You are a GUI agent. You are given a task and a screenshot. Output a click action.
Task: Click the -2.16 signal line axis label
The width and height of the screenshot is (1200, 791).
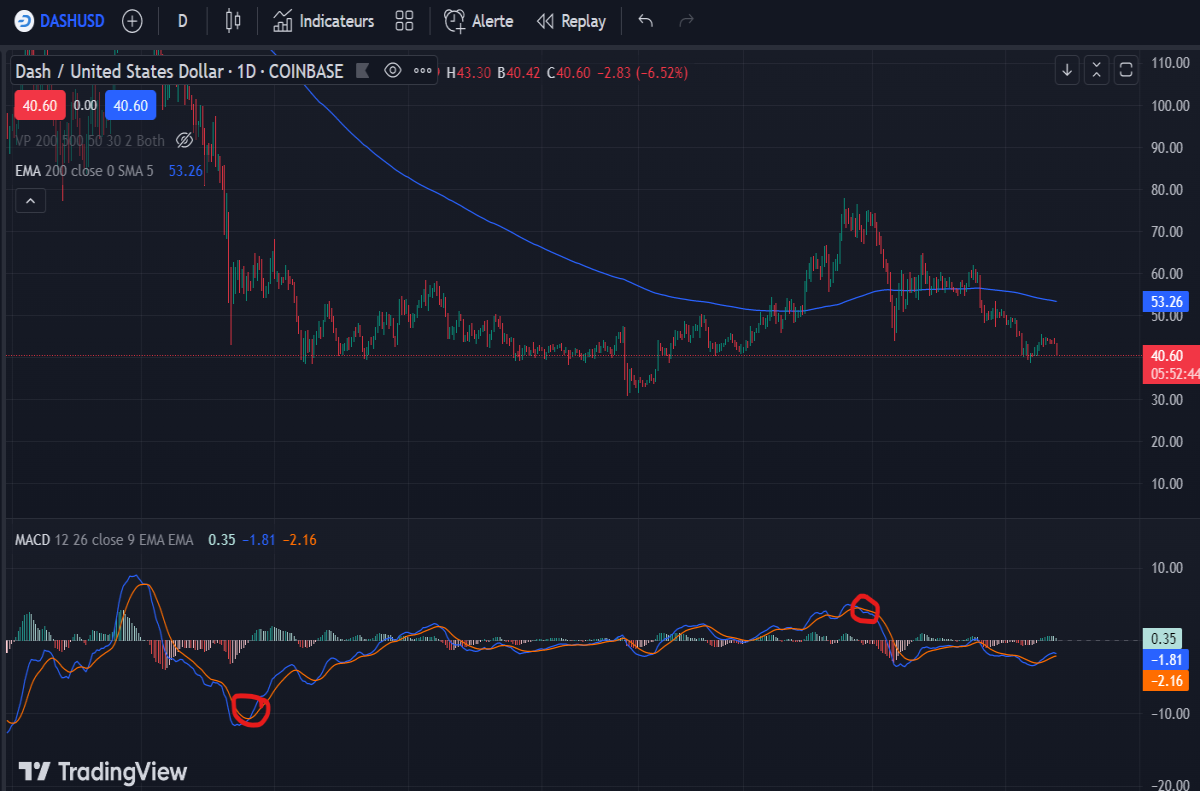1164,681
